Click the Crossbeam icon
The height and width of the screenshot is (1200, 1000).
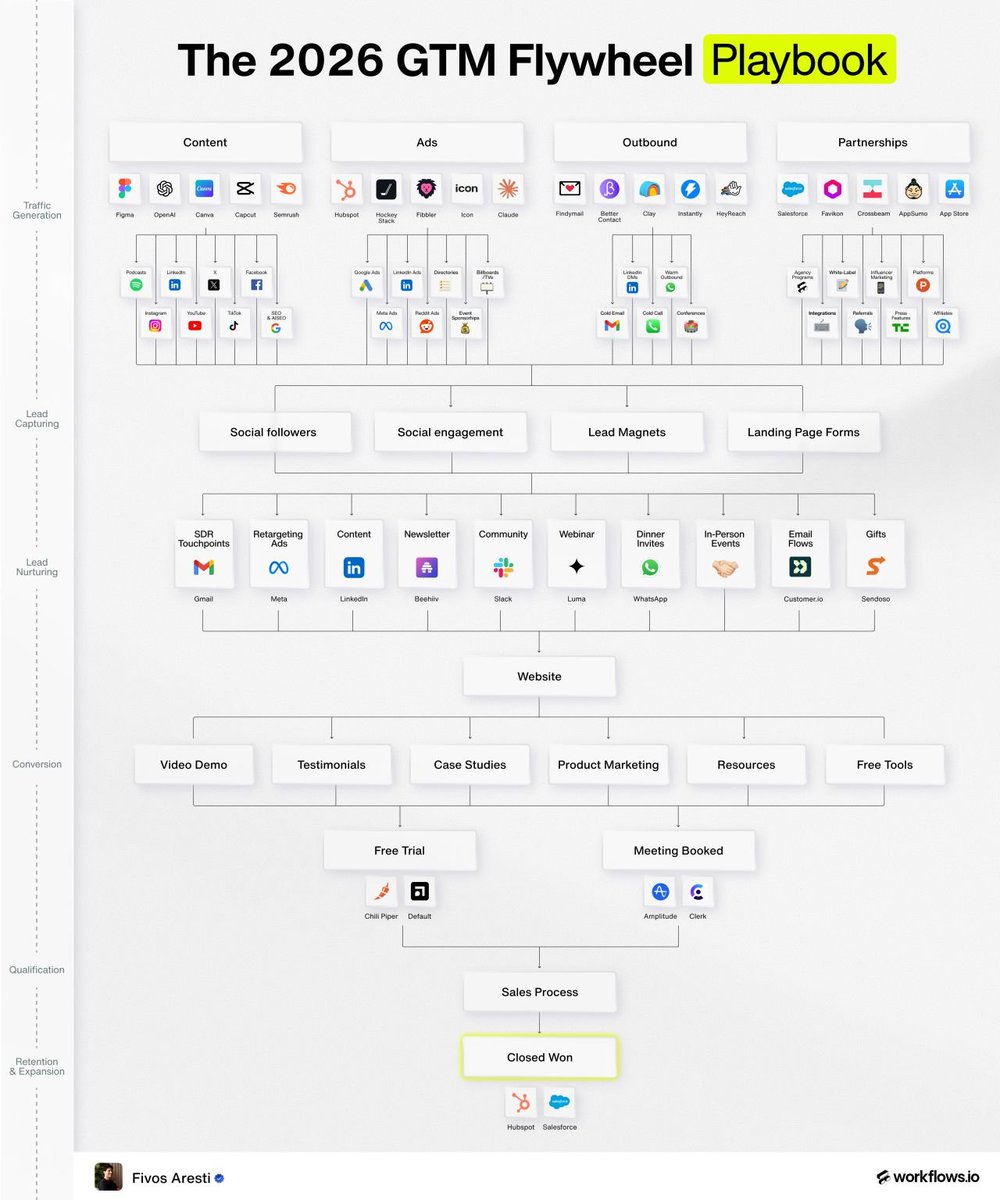[873, 189]
